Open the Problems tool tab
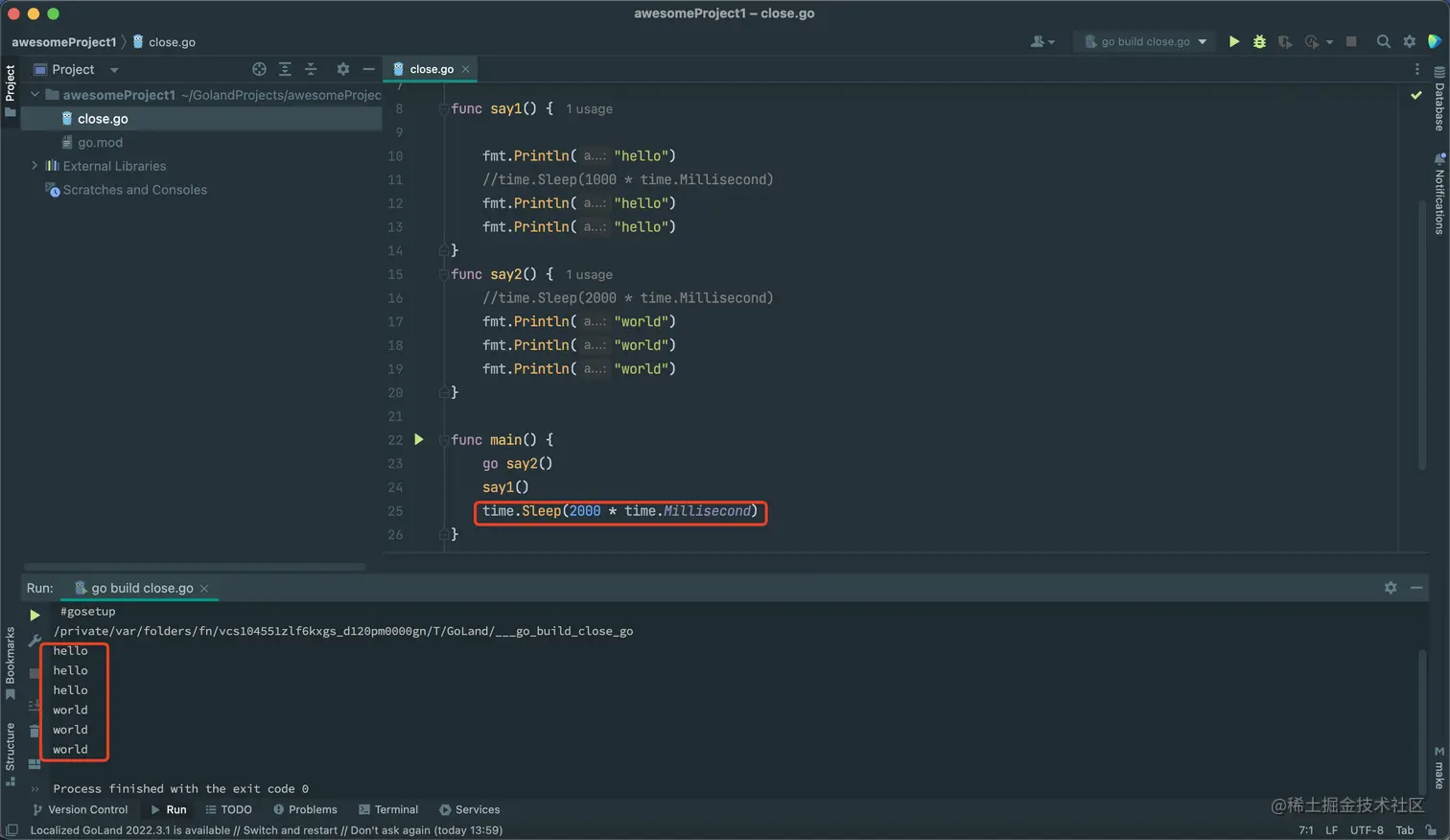The width and height of the screenshot is (1450, 840). [x=305, y=809]
